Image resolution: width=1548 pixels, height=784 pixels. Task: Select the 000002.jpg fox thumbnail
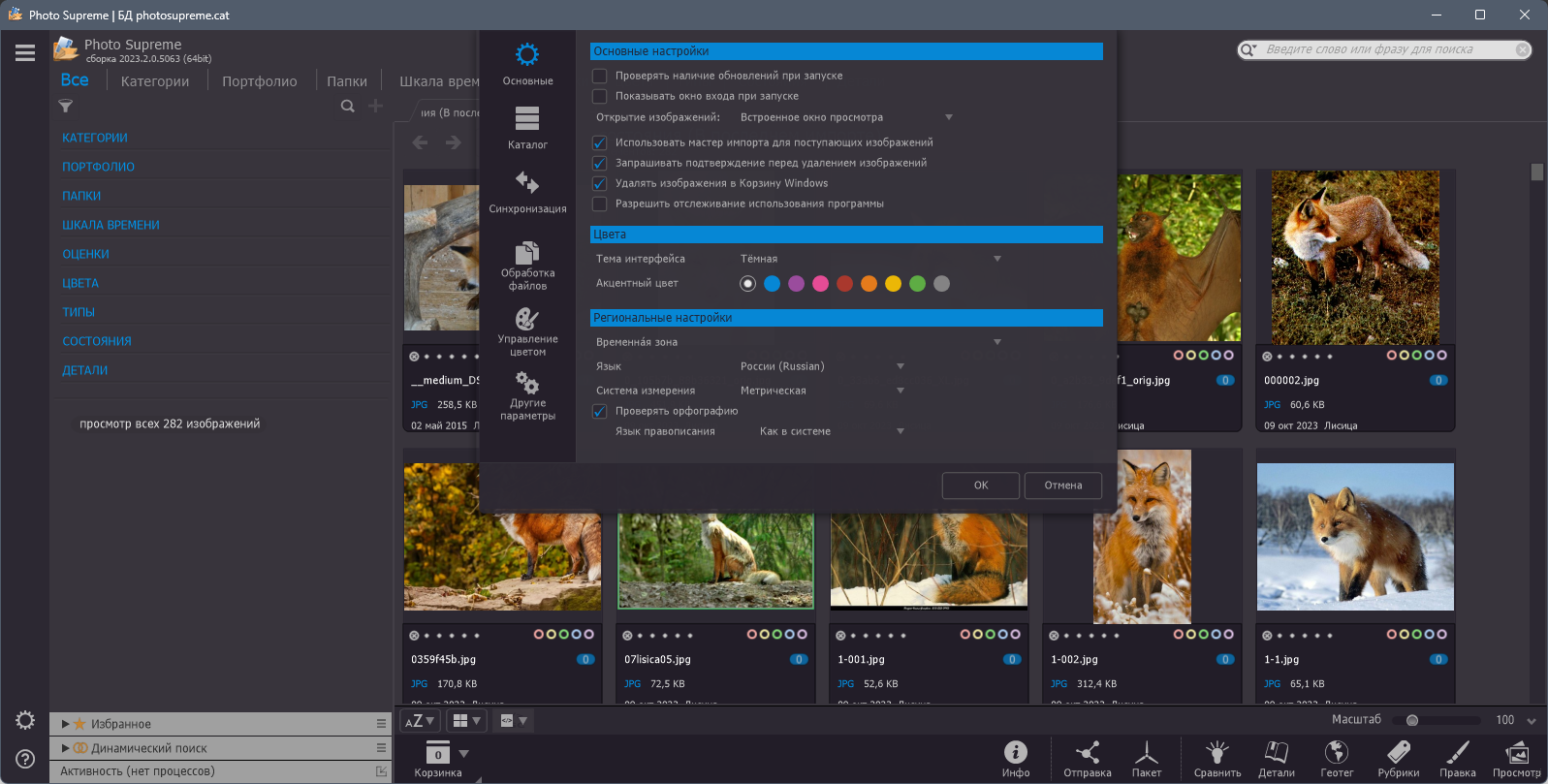pos(1355,258)
